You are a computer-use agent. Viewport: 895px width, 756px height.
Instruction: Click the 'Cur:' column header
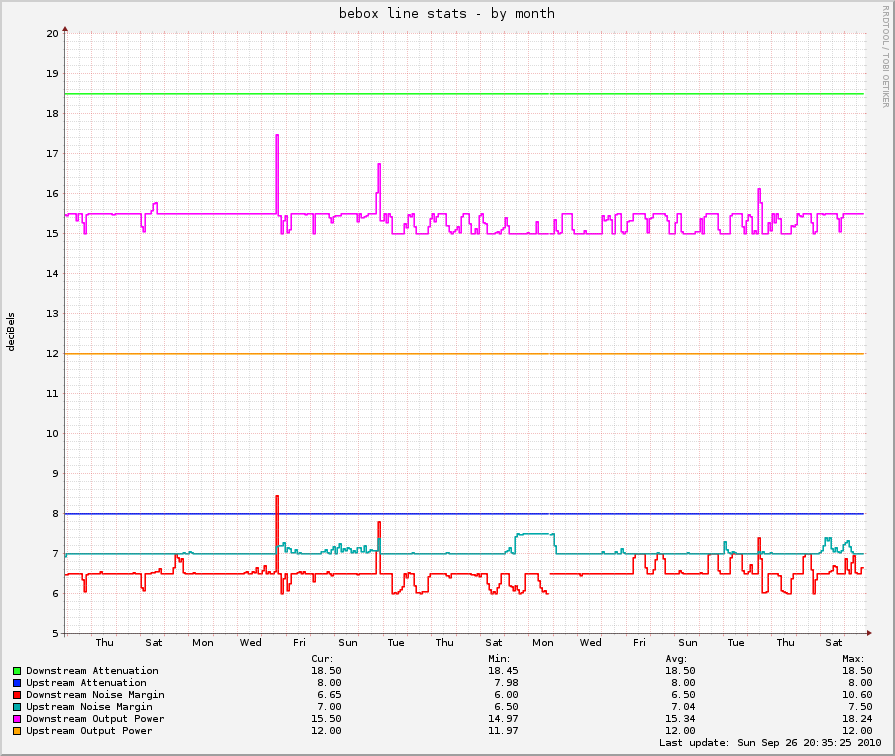(322, 659)
